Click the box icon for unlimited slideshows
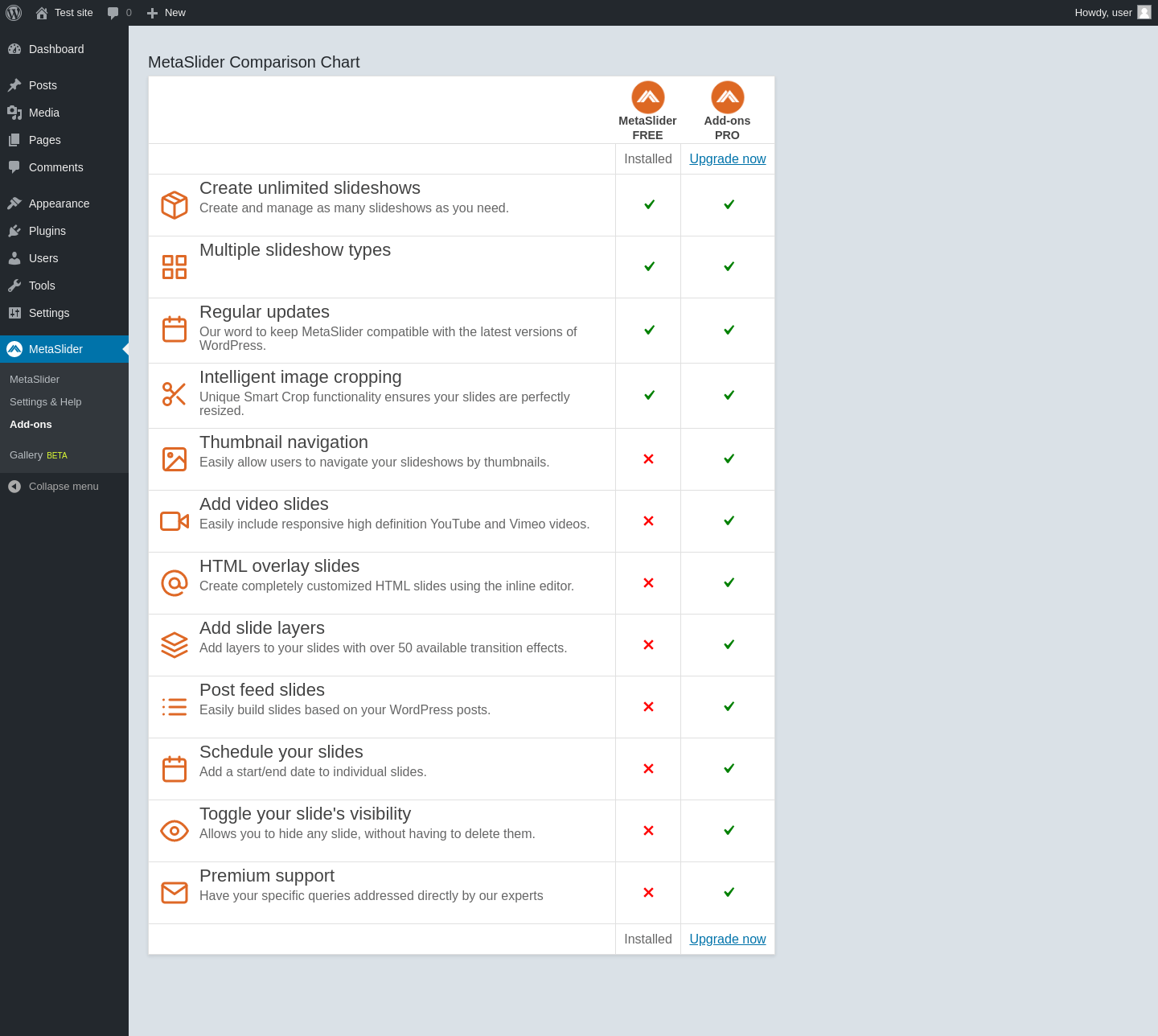Image resolution: width=1158 pixels, height=1036 pixels. point(175,205)
